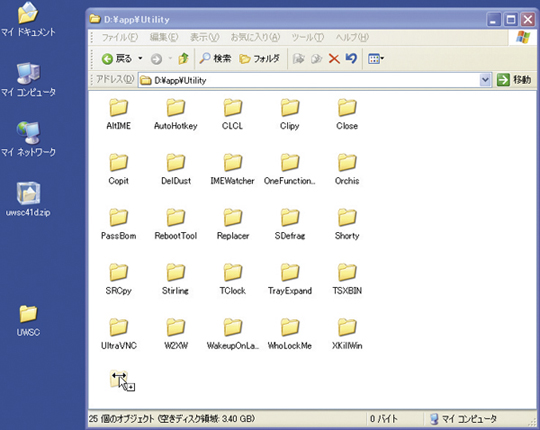This screenshot has width=540, height=430.
Task: Select the UWSC folder on desktop
Action: tap(28, 321)
